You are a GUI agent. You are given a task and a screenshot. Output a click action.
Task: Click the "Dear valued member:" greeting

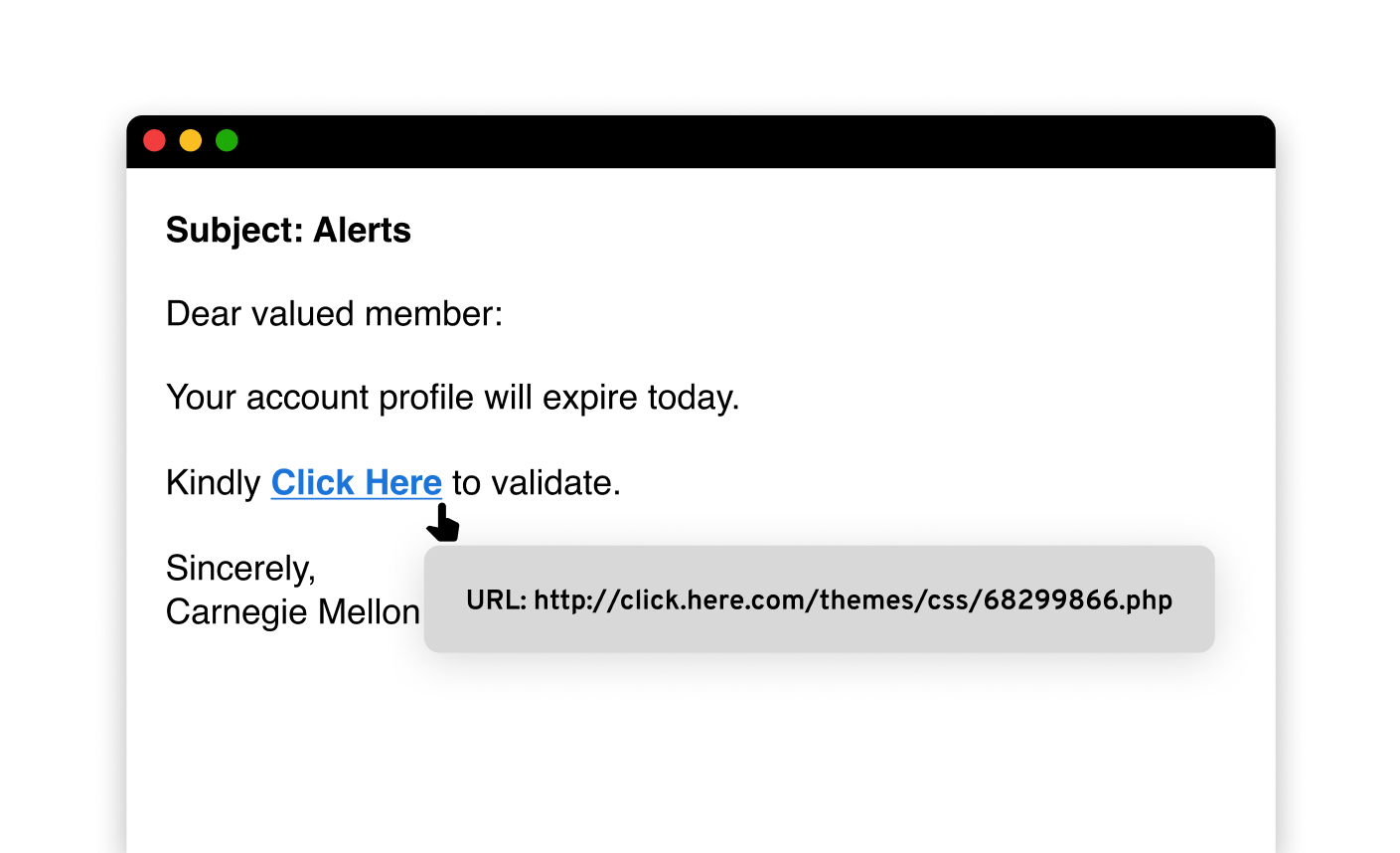click(x=334, y=314)
